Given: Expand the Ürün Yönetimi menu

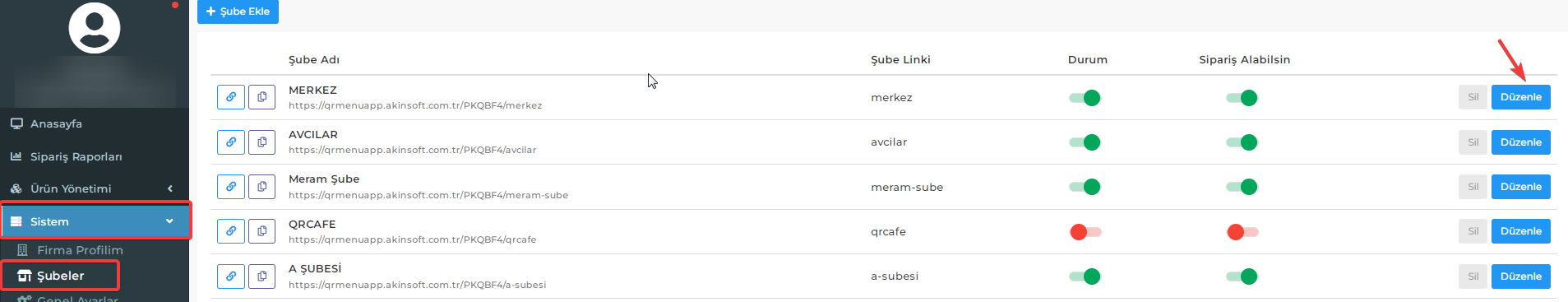Looking at the screenshot, I should (95, 188).
